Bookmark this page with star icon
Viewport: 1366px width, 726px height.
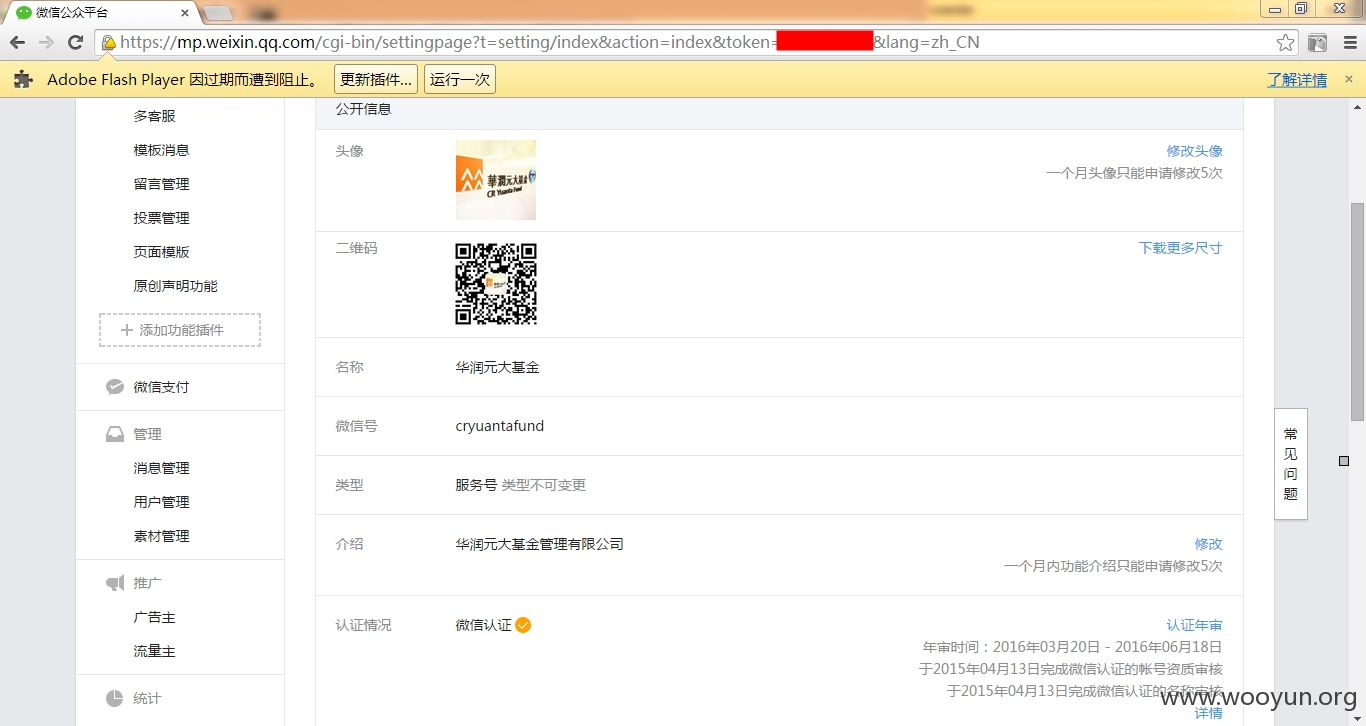pos(1285,43)
